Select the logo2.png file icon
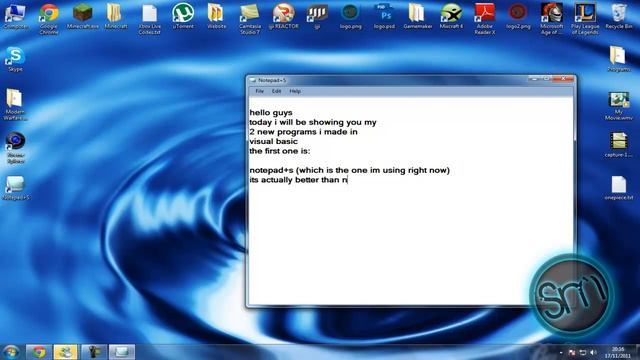 [518, 16]
